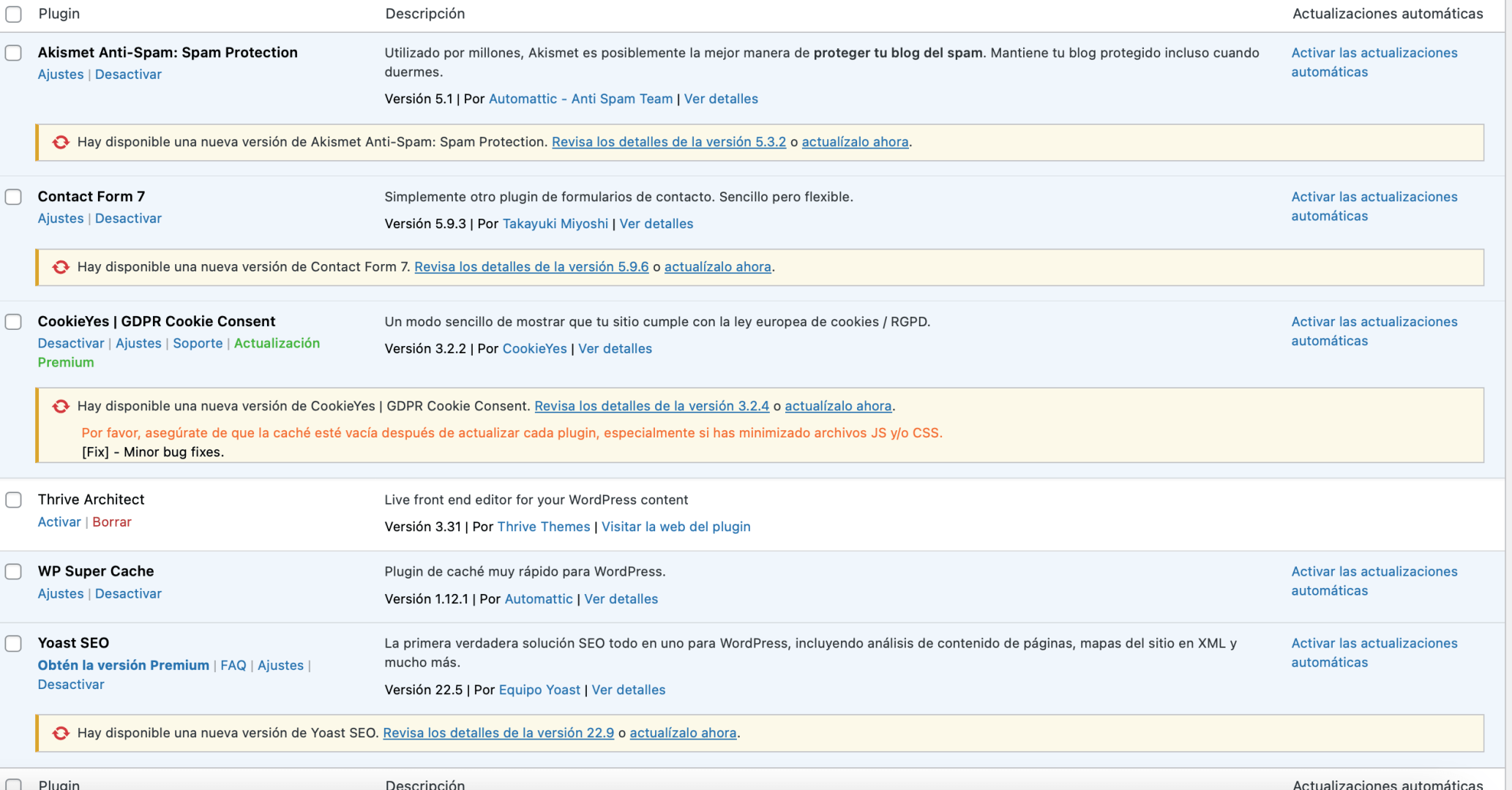Screen dimensions: 1512x790
Task: Enable automatic updates for CookieYes
Action: point(1374,331)
